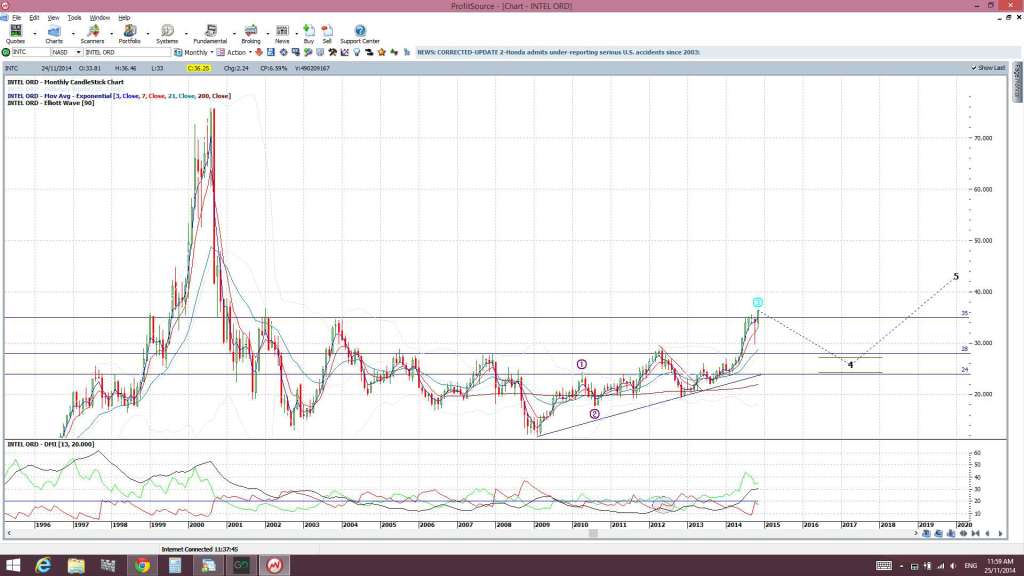Open the View menu
Screen dimensions: 1024x576
click(x=54, y=18)
